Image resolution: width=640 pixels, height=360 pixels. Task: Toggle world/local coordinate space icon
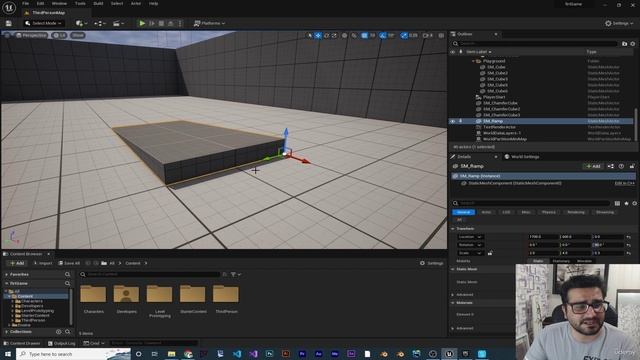(x=344, y=36)
